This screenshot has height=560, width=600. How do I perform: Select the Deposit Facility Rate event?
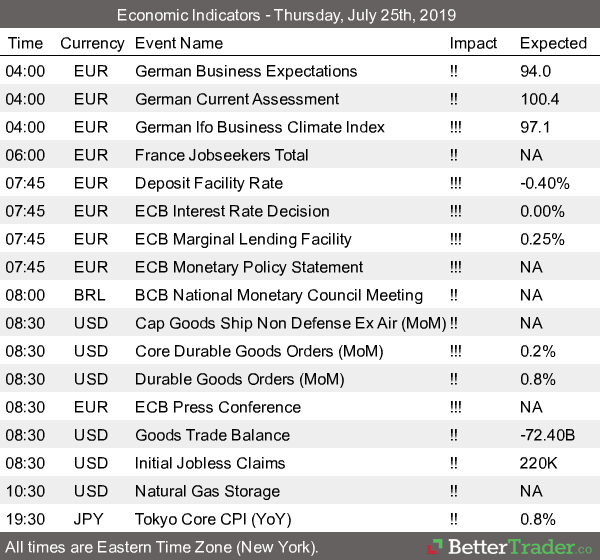tap(208, 183)
